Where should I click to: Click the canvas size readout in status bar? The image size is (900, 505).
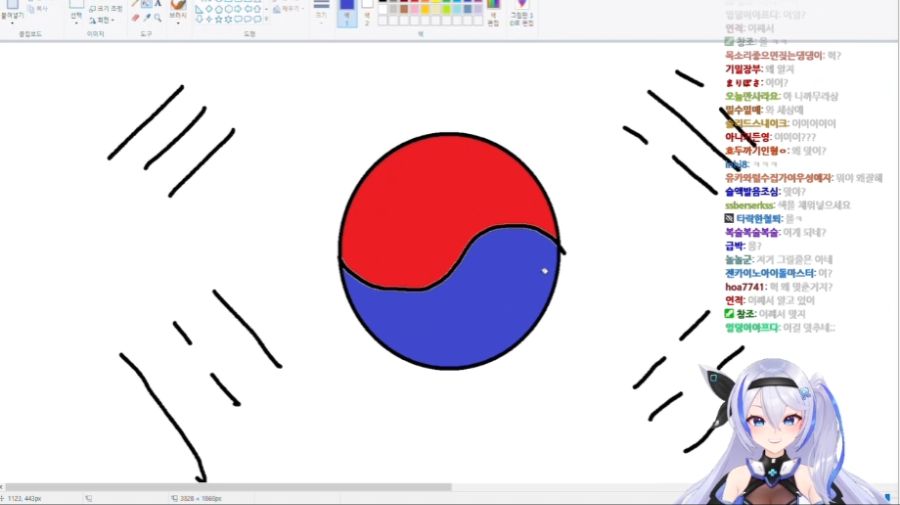tap(197, 499)
